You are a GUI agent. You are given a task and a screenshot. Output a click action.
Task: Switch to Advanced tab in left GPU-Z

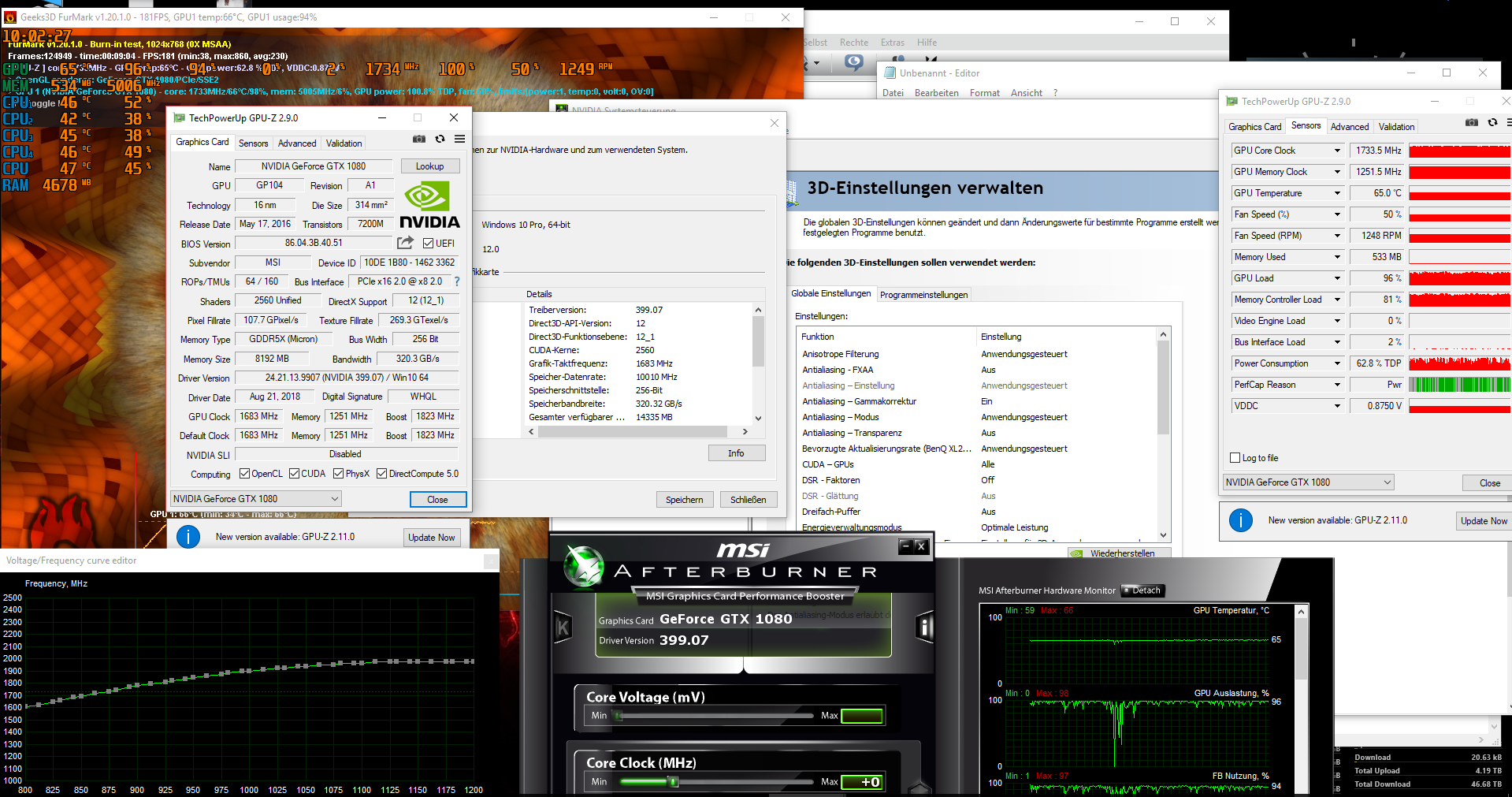point(297,143)
